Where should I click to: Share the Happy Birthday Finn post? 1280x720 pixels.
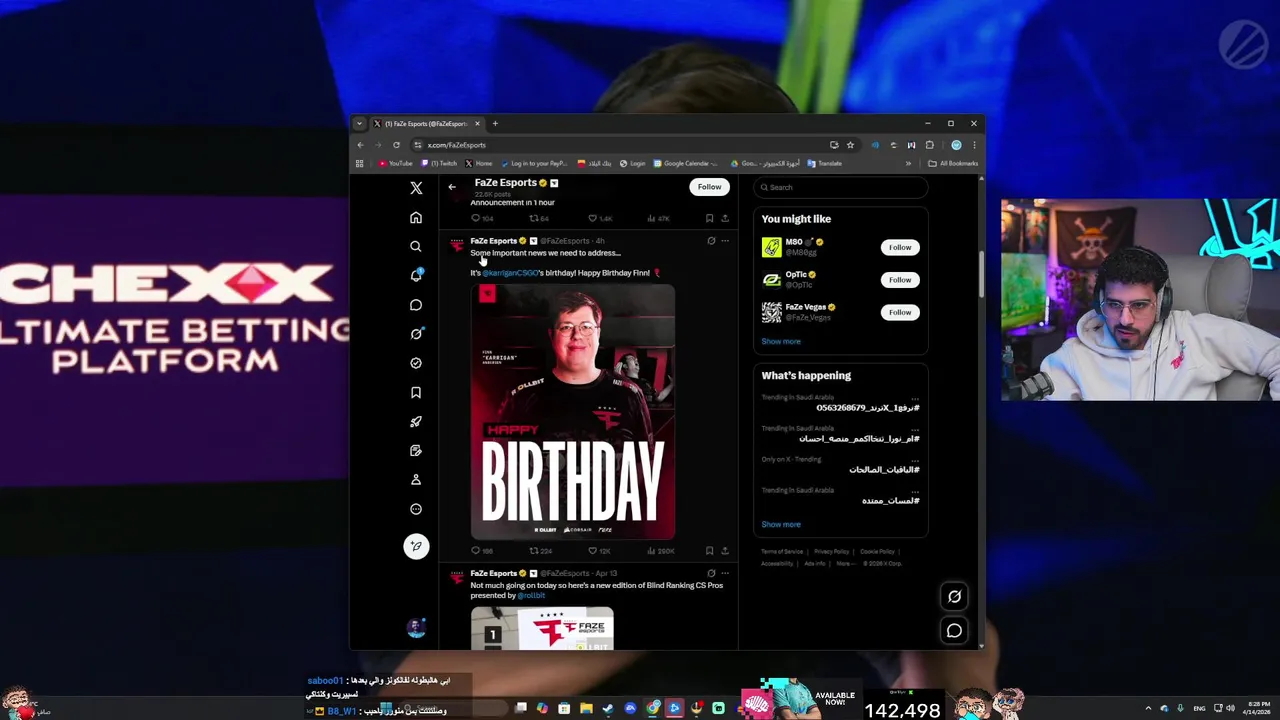pyautogui.click(x=725, y=550)
